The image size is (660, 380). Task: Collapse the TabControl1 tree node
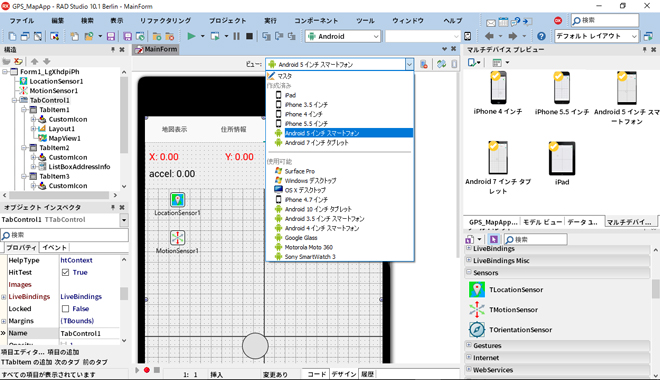click(14, 100)
